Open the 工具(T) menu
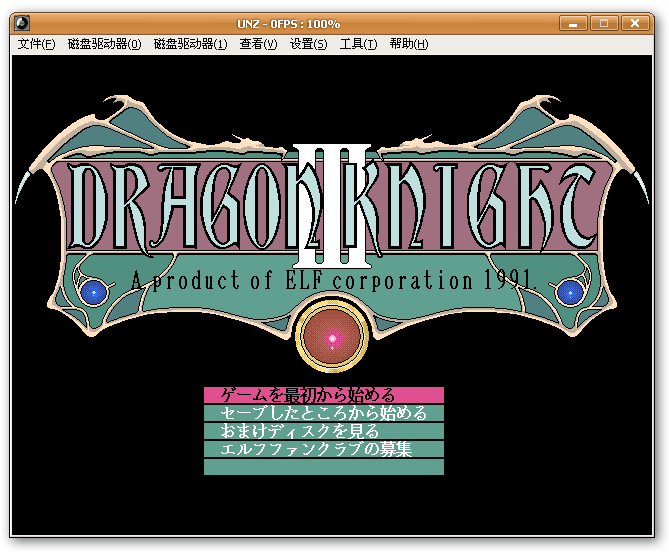Image resolution: width=669 pixels, height=552 pixels. pyautogui.click(x=358, y=44)
